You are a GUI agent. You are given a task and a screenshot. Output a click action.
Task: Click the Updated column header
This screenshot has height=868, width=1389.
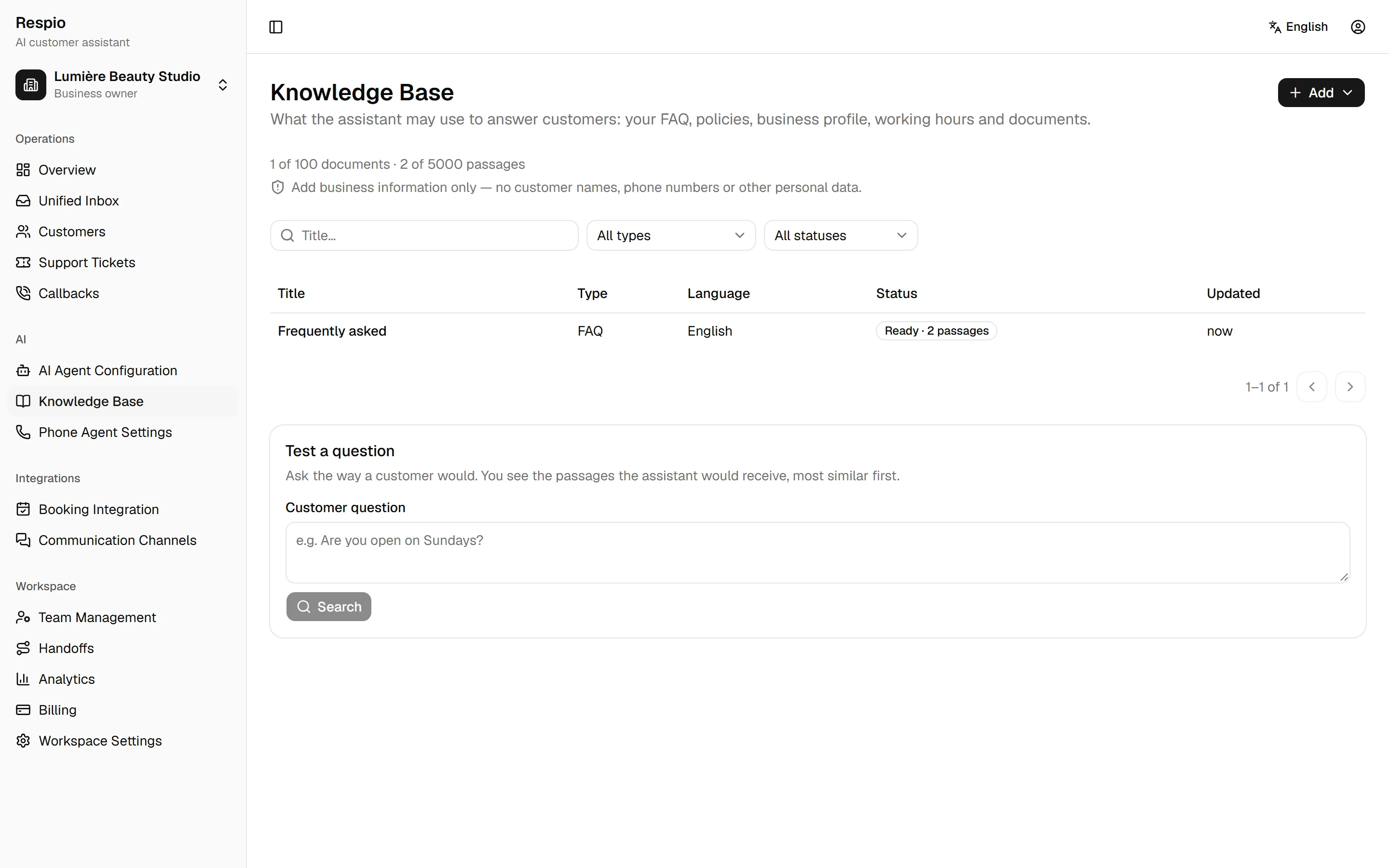pos(1233,293)
